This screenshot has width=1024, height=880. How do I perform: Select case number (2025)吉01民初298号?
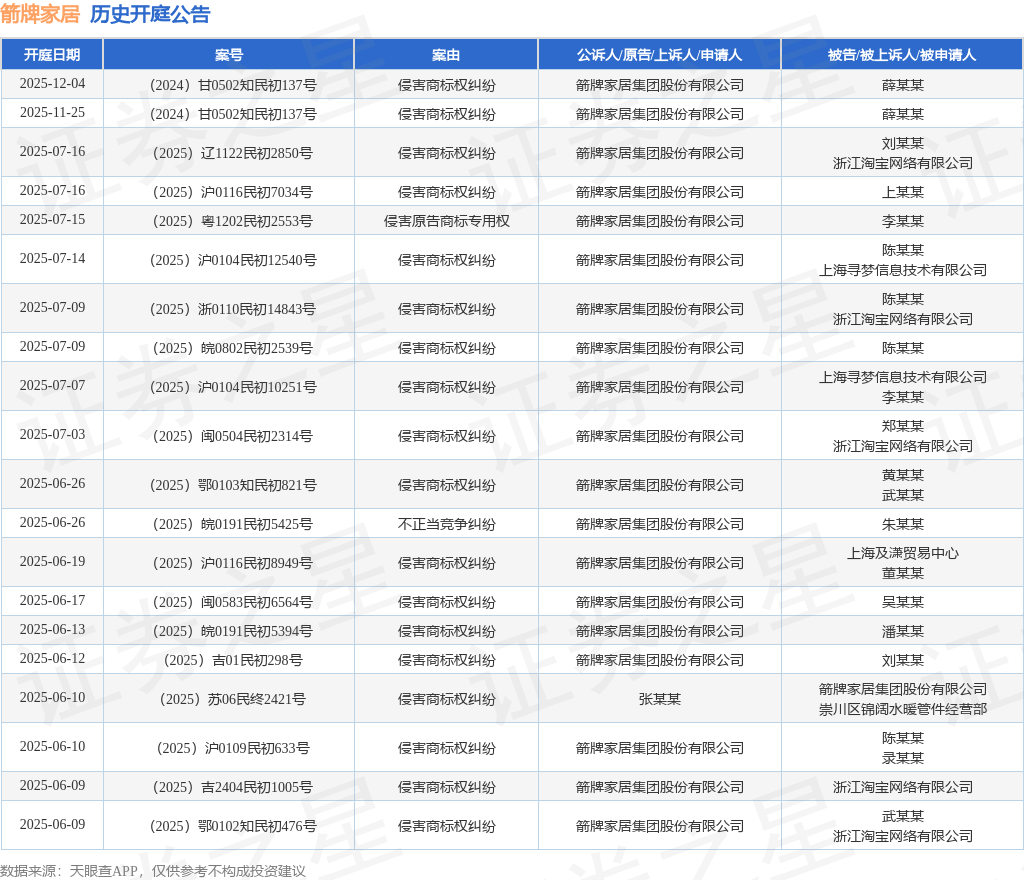[x=233, y=661]
